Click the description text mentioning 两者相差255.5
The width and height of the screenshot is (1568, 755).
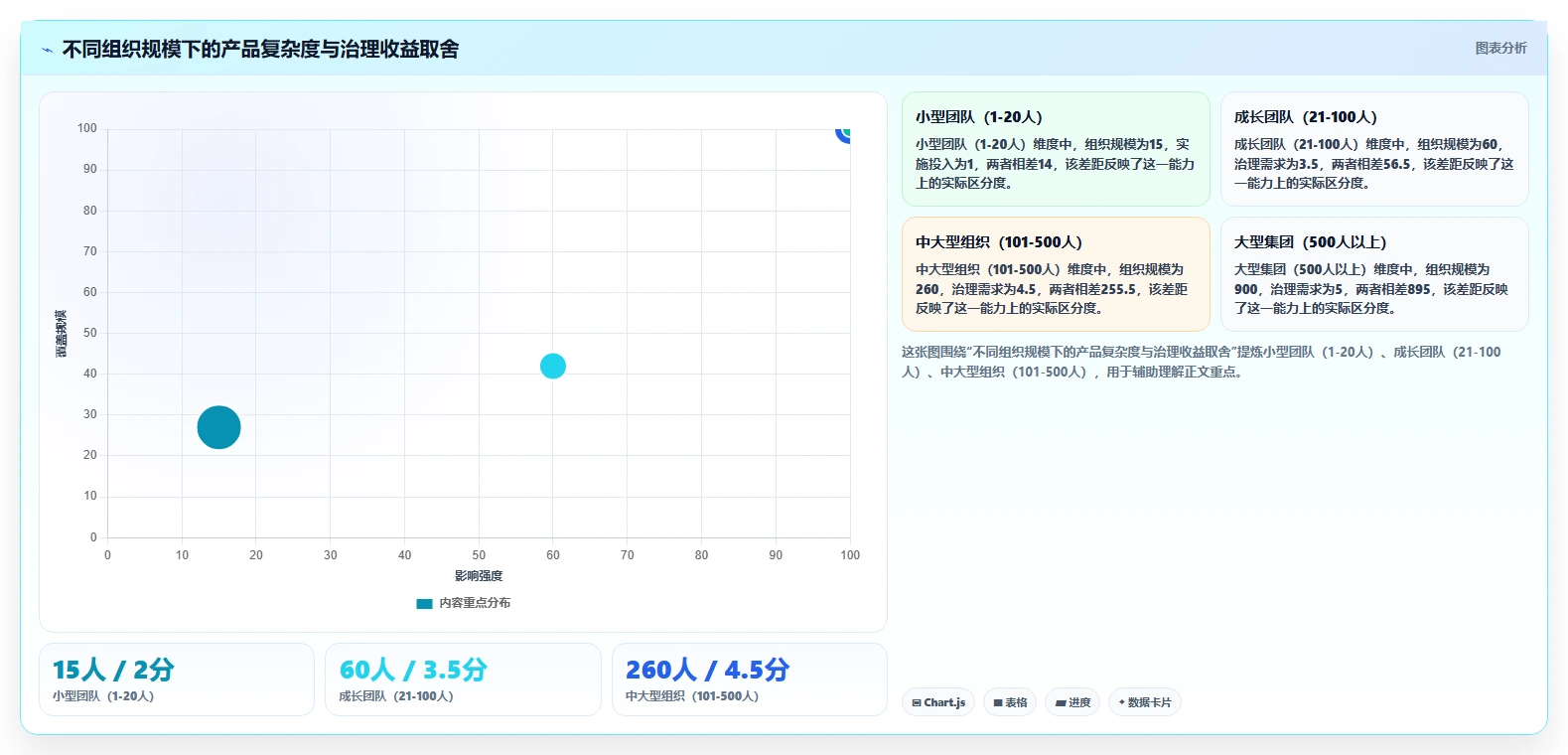[1052, 289]
